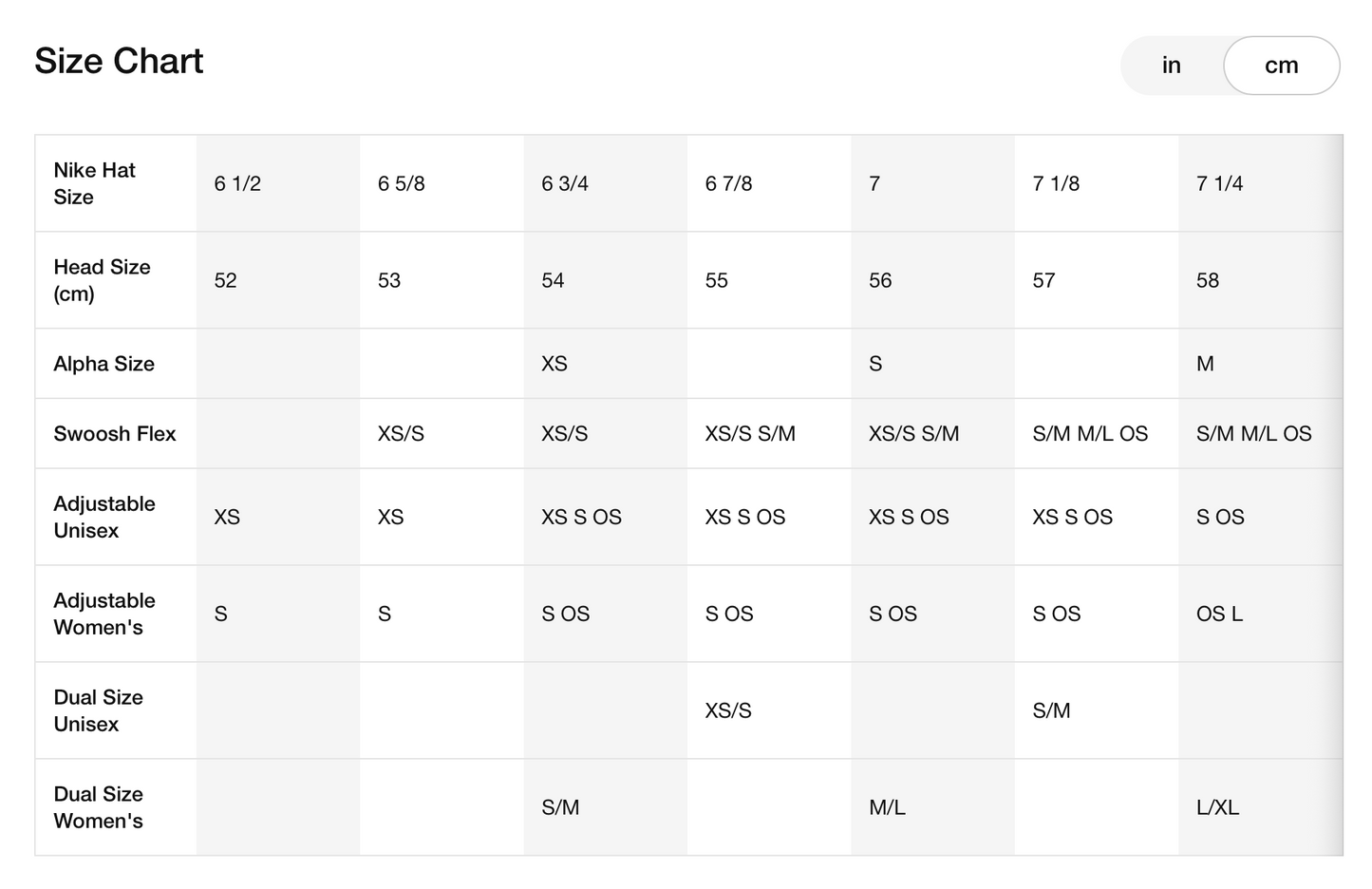1372x889 pixels.
Task: Click the Dual Size Unisex row label
Action: pyautogui.click(x=98, y=710)
